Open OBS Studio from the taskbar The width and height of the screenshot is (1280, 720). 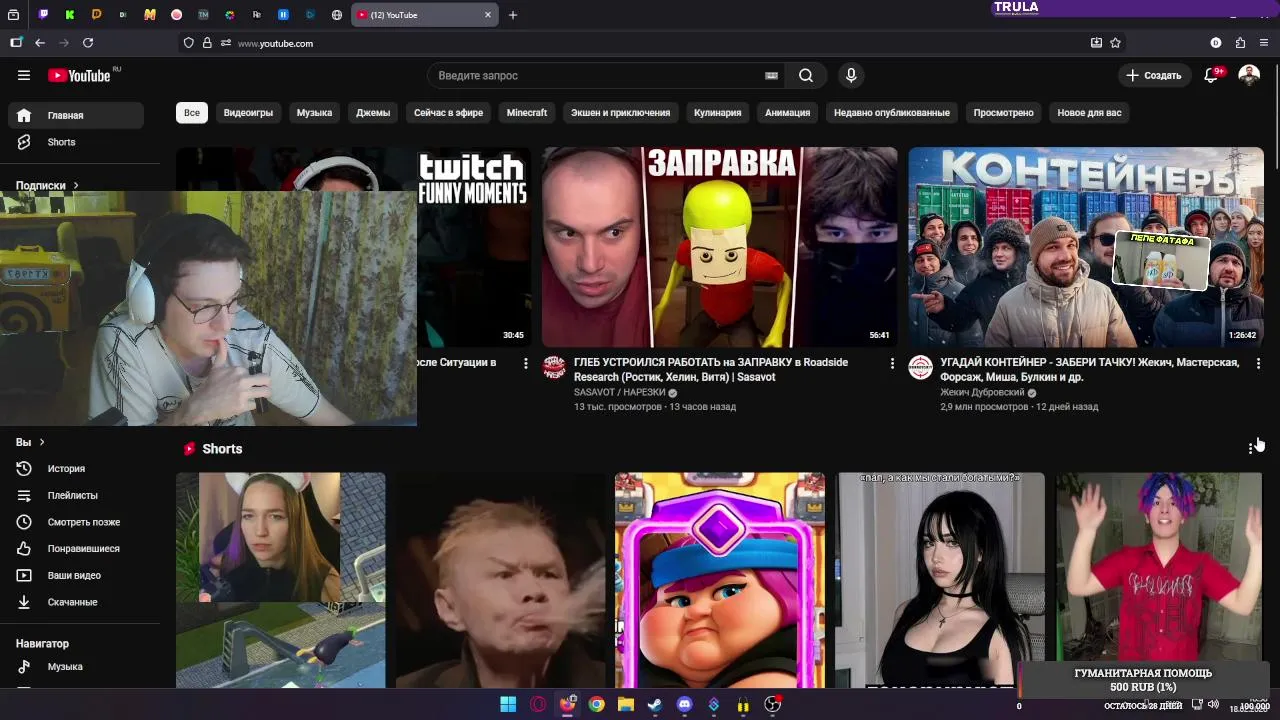click(x=772, y=705)
